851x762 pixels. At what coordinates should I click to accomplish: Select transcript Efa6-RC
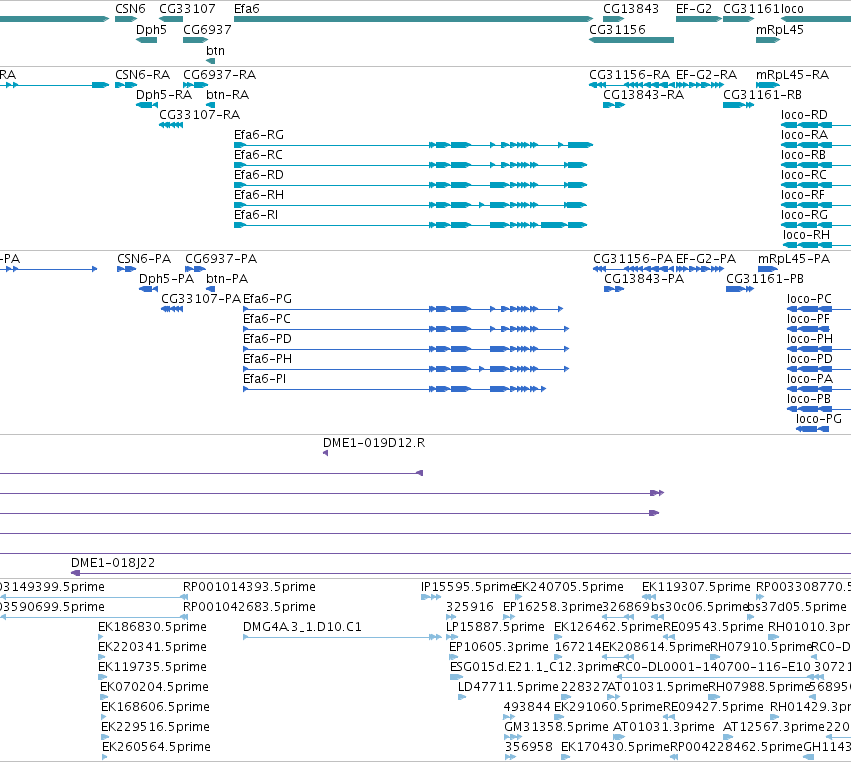coord(410,165)
